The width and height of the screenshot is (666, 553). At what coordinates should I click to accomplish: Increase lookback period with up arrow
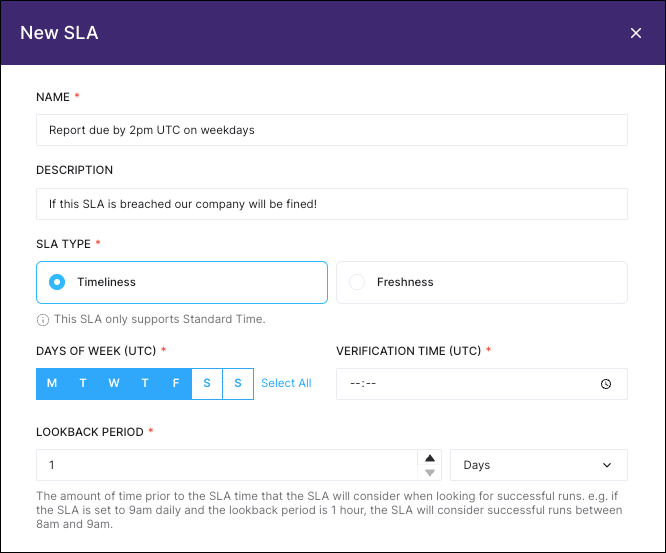[x=430, y=457]
